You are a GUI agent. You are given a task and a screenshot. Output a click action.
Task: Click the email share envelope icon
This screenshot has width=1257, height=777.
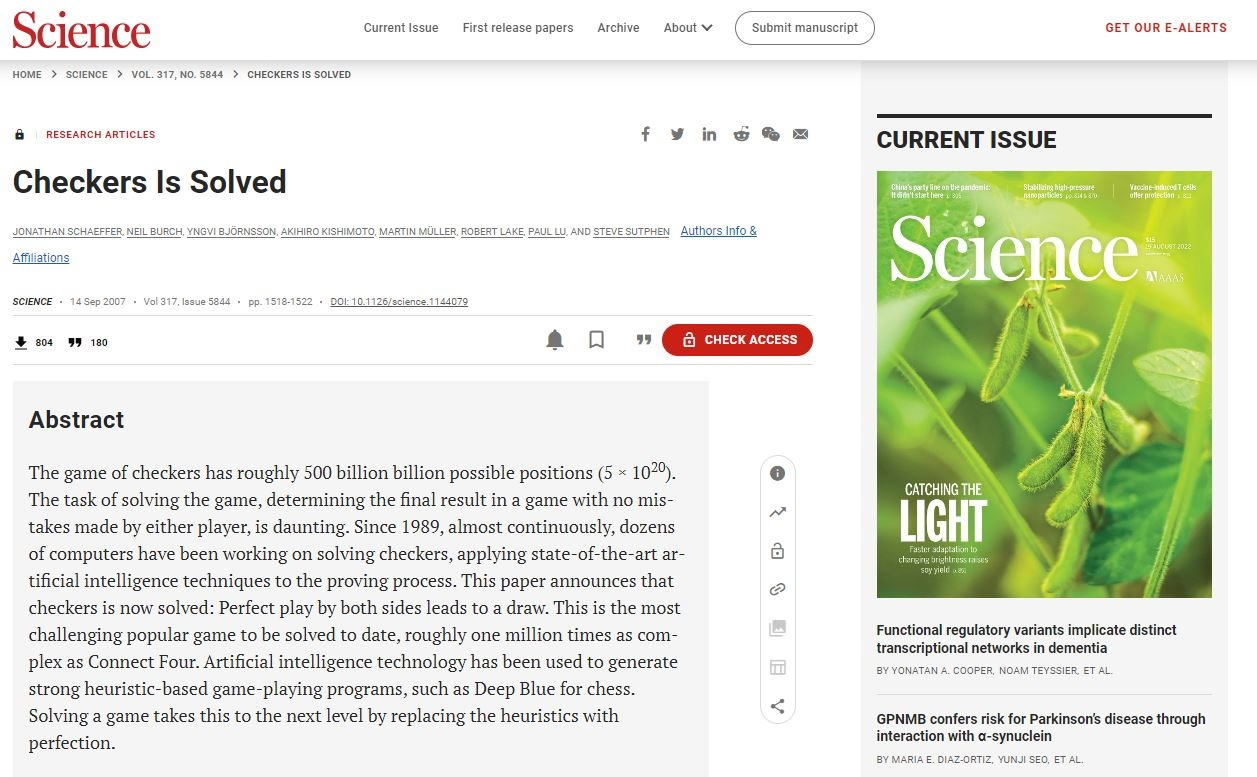(800, 135)
